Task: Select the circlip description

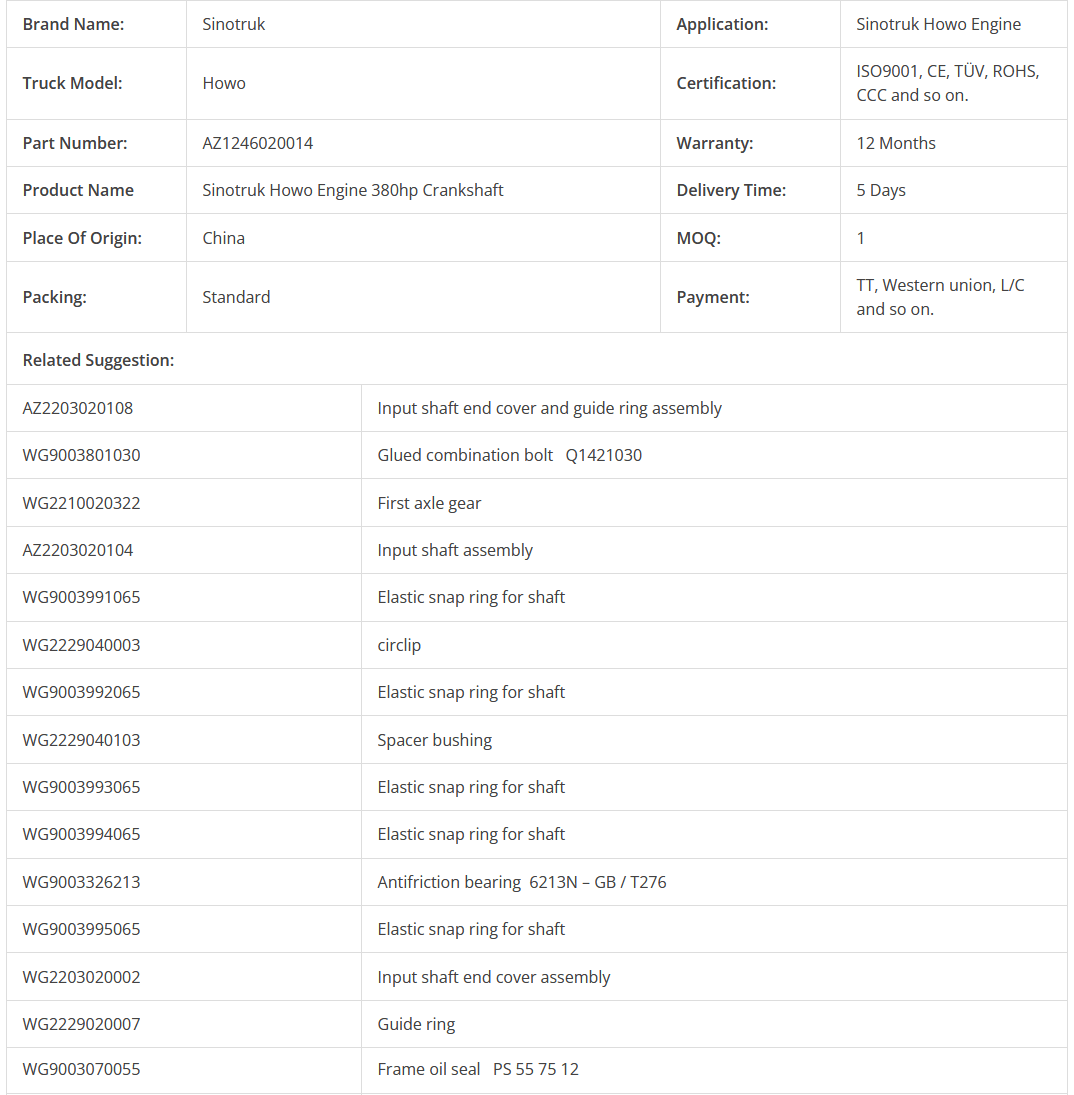Action: click(399, 645)
